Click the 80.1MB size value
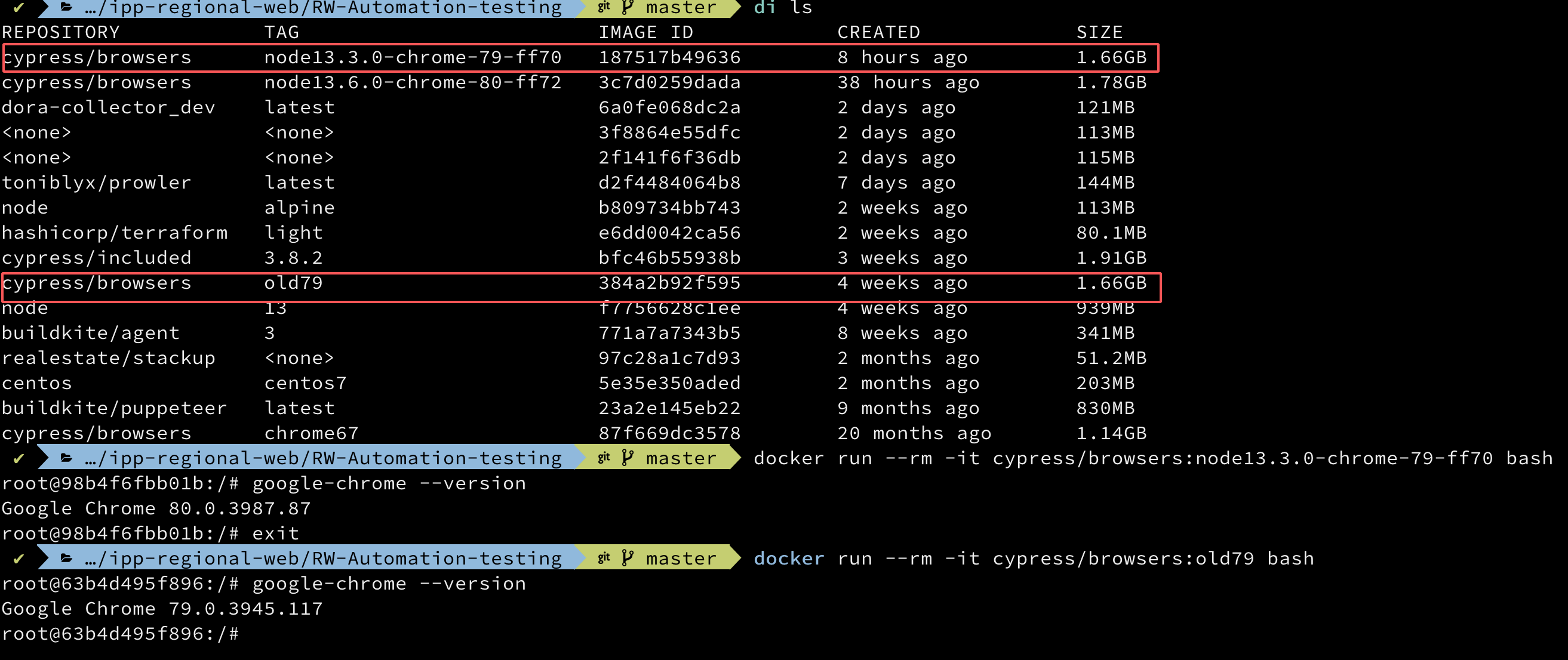Viewport: 1568px width, 660px height. point(1111,232)
